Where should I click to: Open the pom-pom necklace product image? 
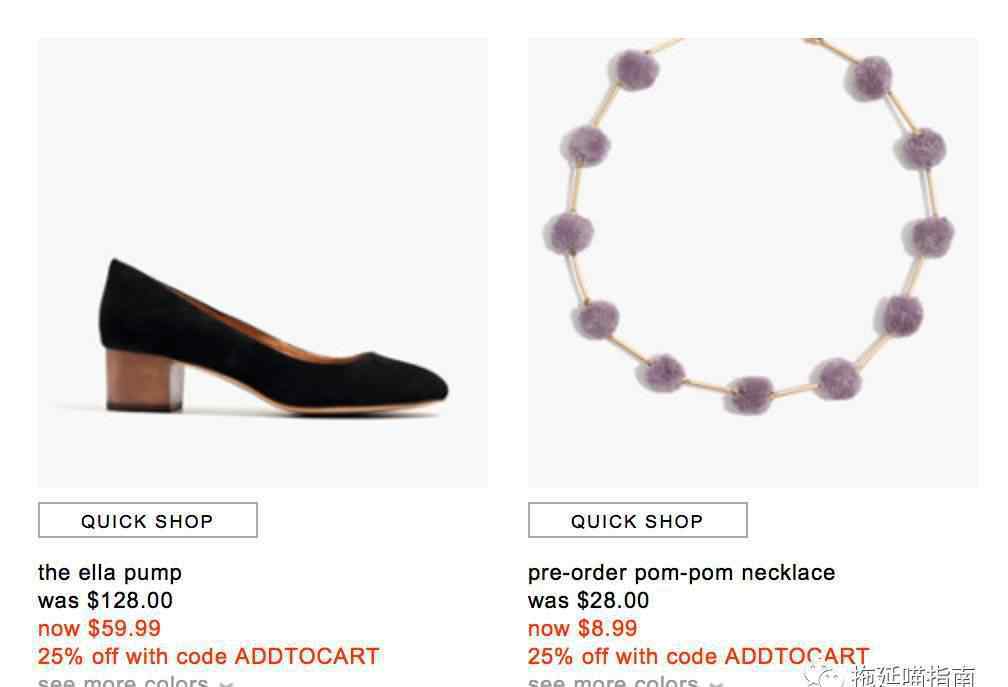[753, 262]
